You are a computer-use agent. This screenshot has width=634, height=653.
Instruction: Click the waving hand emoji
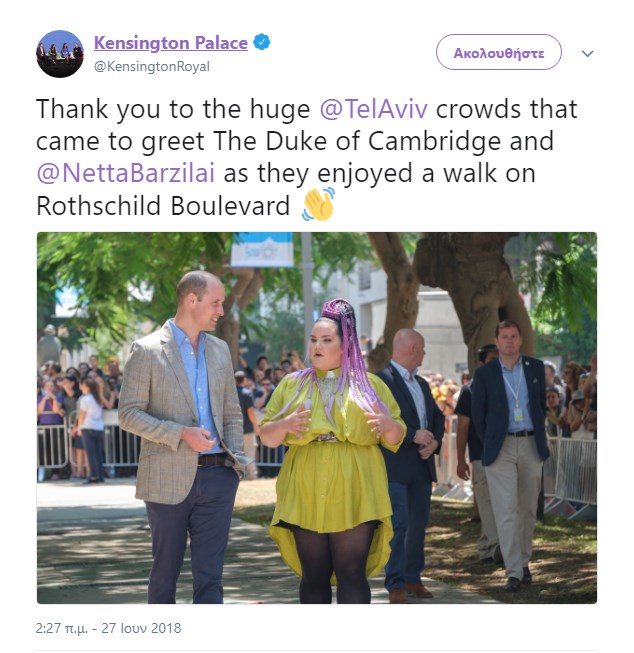318,204
